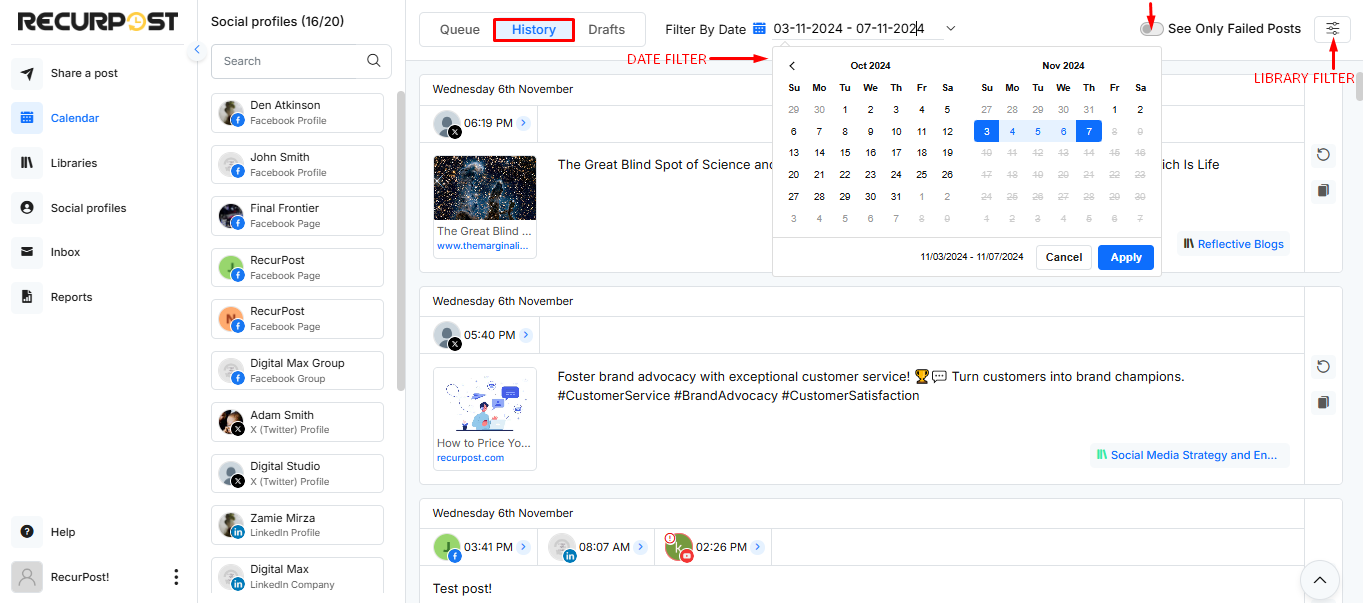Click Cancel in the date picker

[1064, 257]
